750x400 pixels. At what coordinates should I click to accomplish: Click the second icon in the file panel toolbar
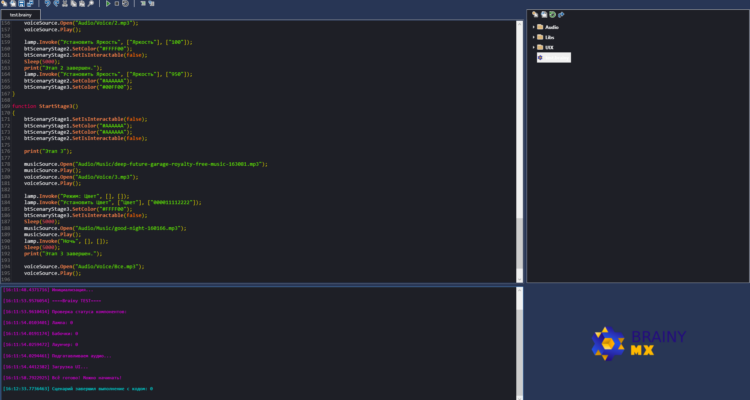click(x=544, y=15)
